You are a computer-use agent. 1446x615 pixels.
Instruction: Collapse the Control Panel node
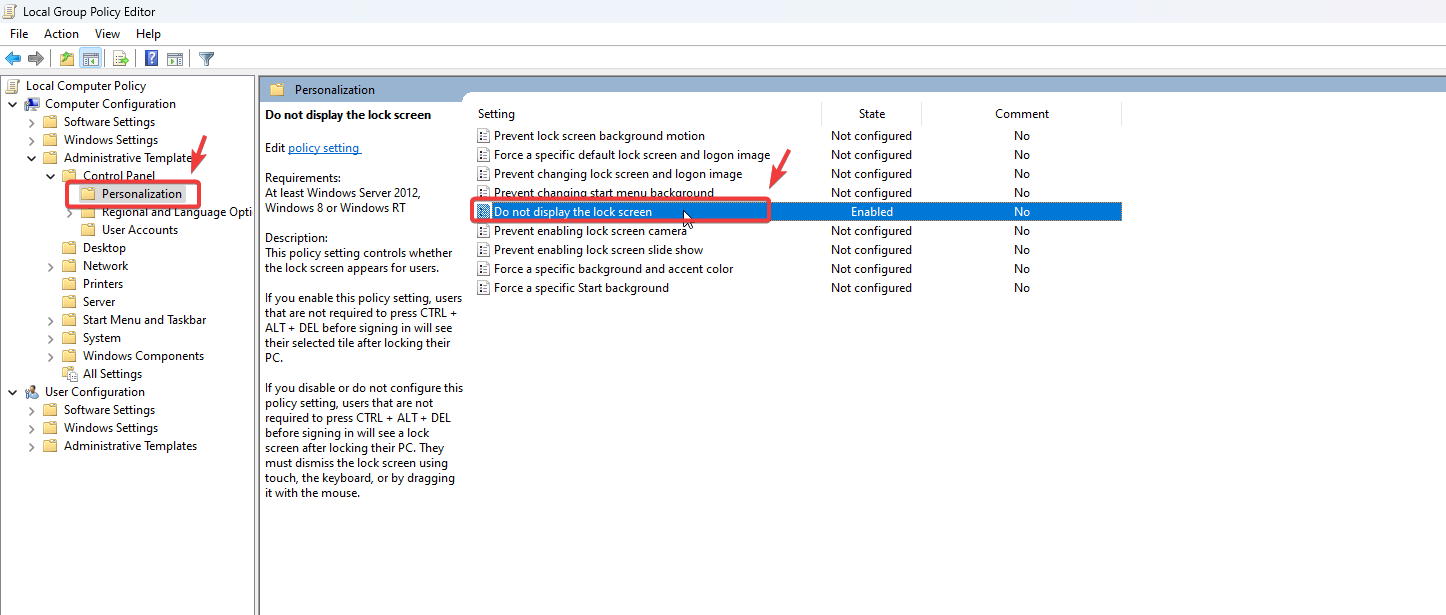[x=51, y=176]
